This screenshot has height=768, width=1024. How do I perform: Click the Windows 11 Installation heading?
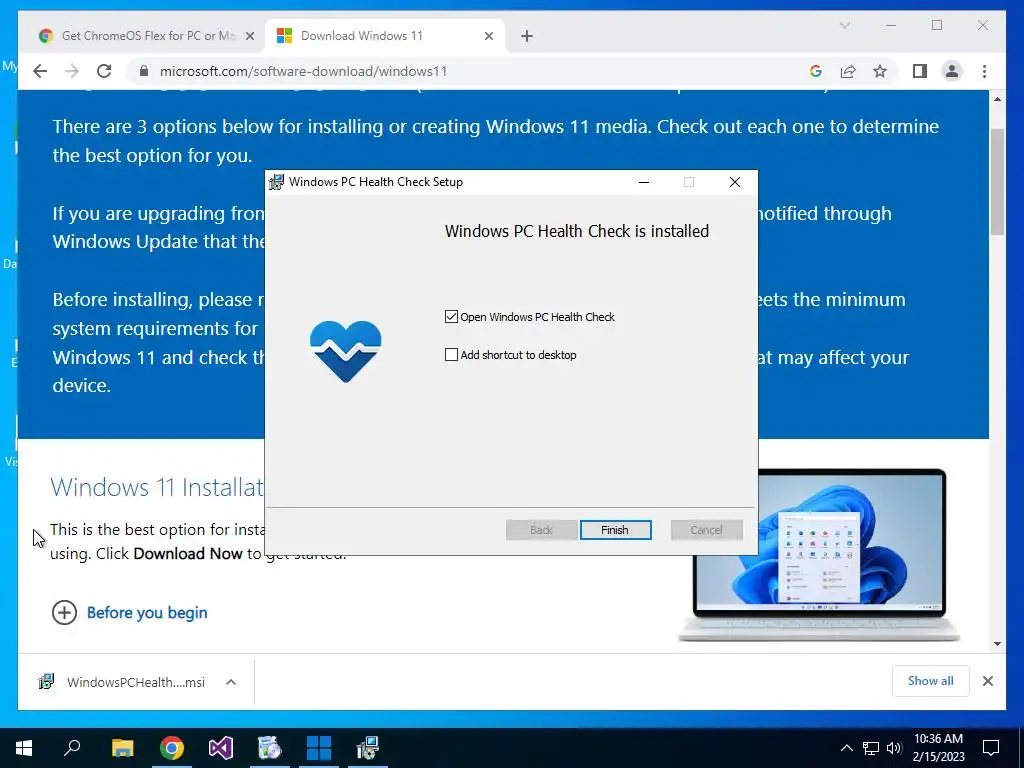pyautogui.click(x=157, y=487)
